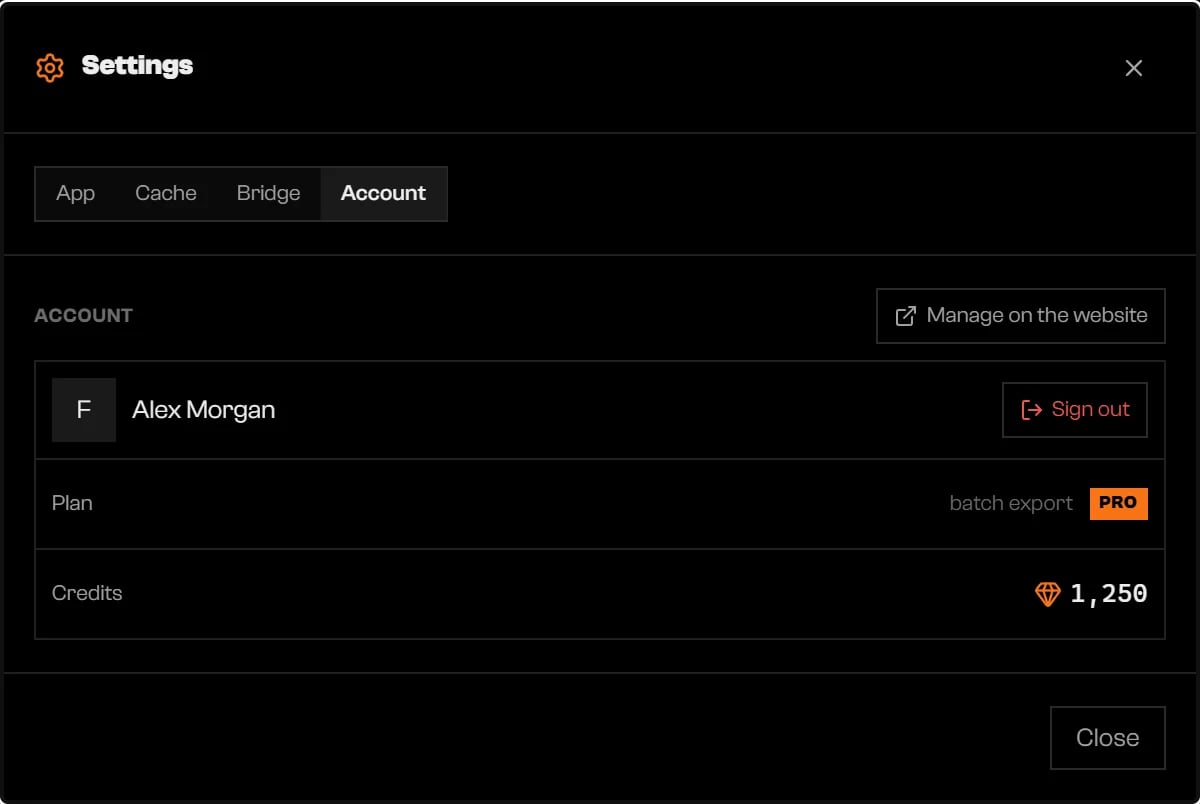This screenshot has height=804, width=1200.
Task: Switch to the App tab
Action: (x=76, y=193)
